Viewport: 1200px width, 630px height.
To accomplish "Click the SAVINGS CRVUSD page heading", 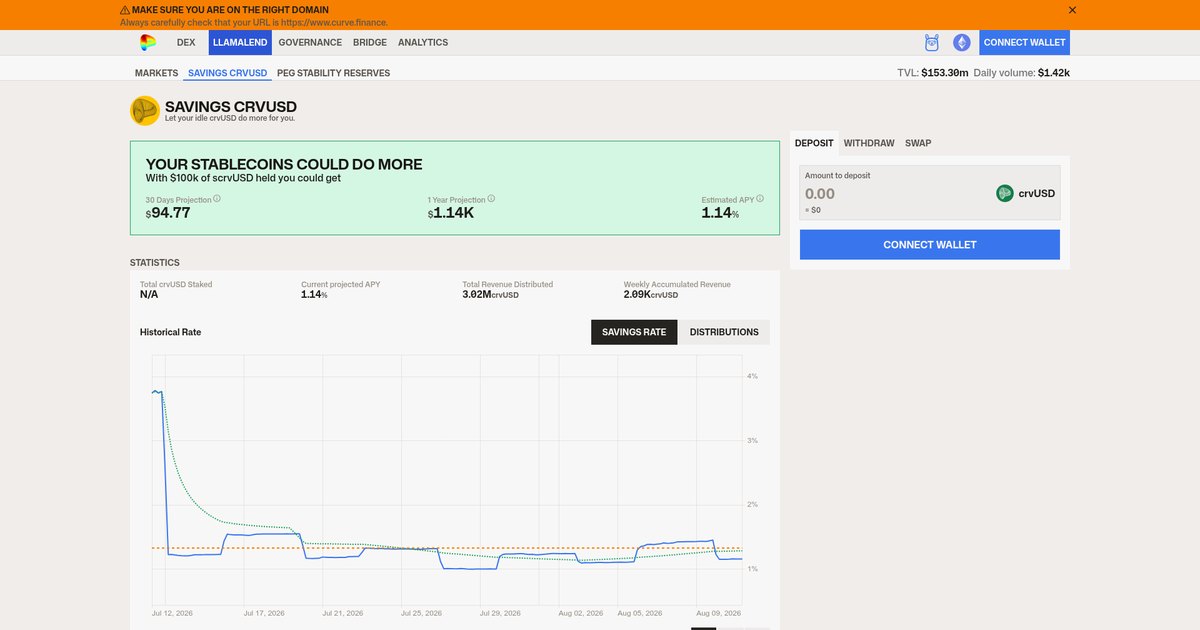I will tap(231, 107).
